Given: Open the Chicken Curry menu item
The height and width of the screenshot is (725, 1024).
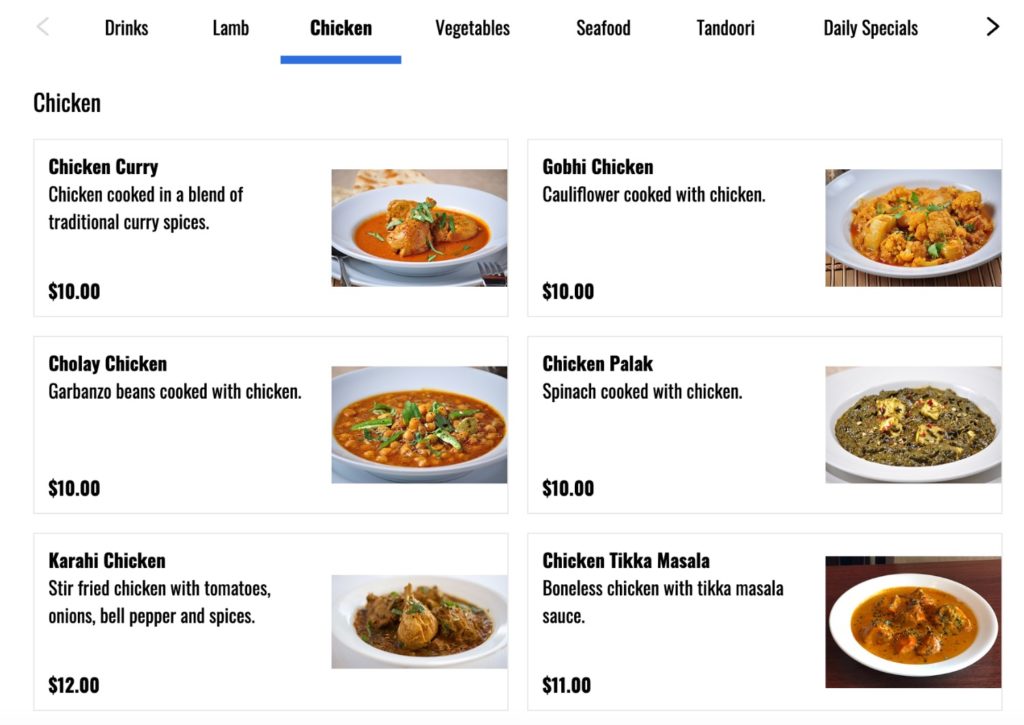Looking at the screenshot, I should click(270, 225).
